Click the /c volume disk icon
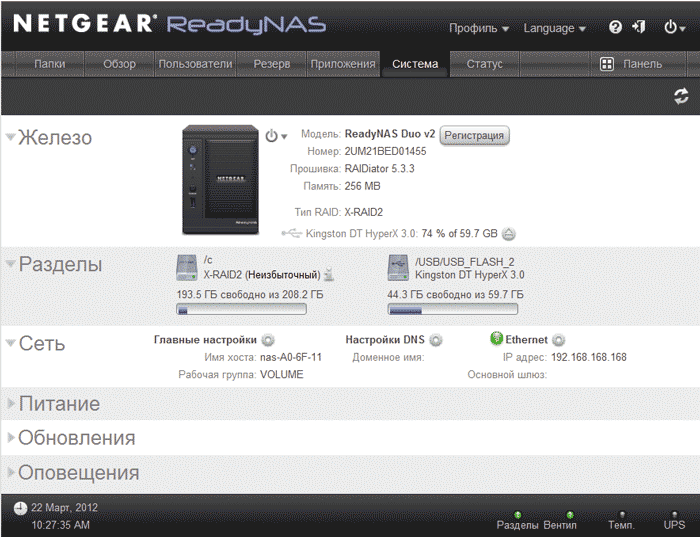700x537 pixels. point(187,268)
